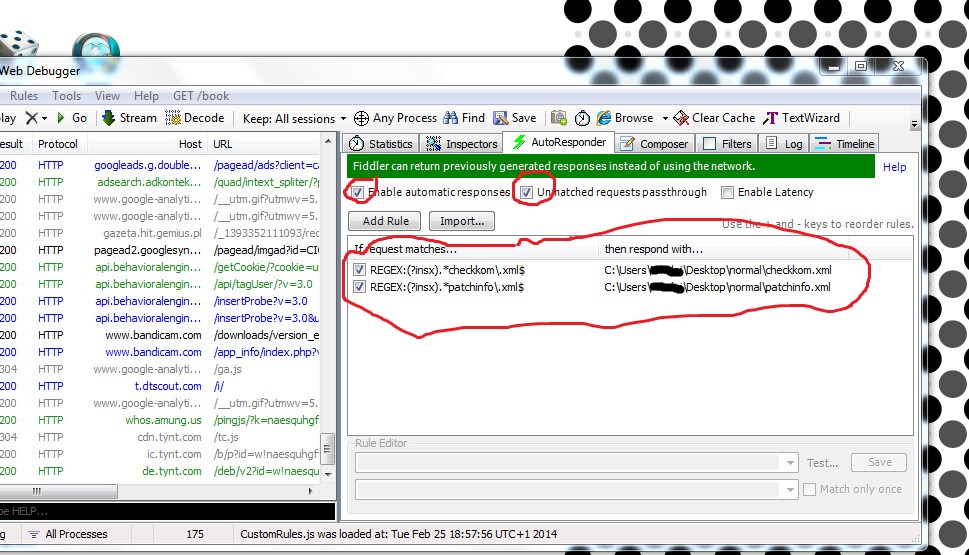Open the second Rule Editor combo box
The image size is (969, 555).
click(x=577, y=489)
